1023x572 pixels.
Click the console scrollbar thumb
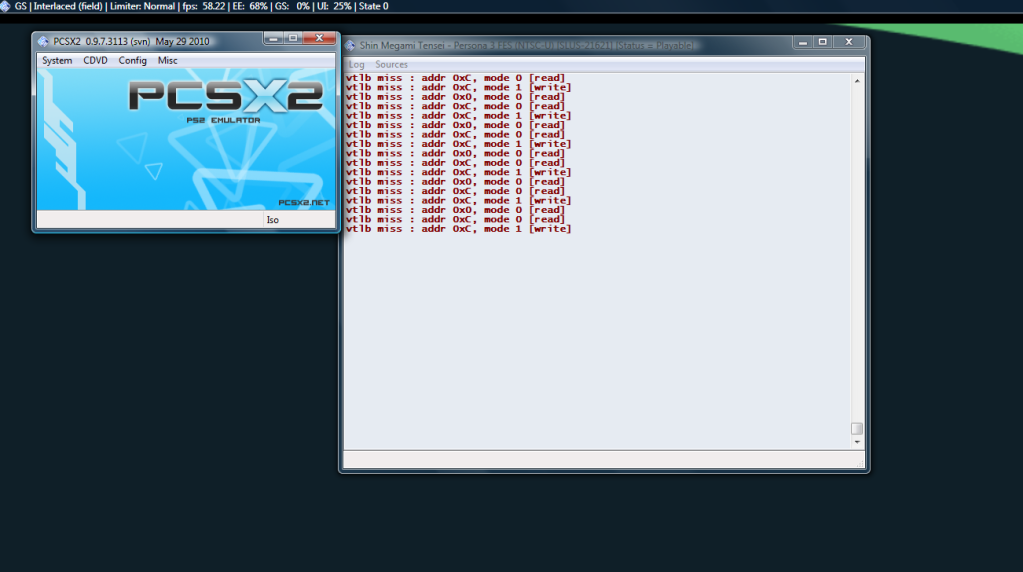click(x=857, y=429)
